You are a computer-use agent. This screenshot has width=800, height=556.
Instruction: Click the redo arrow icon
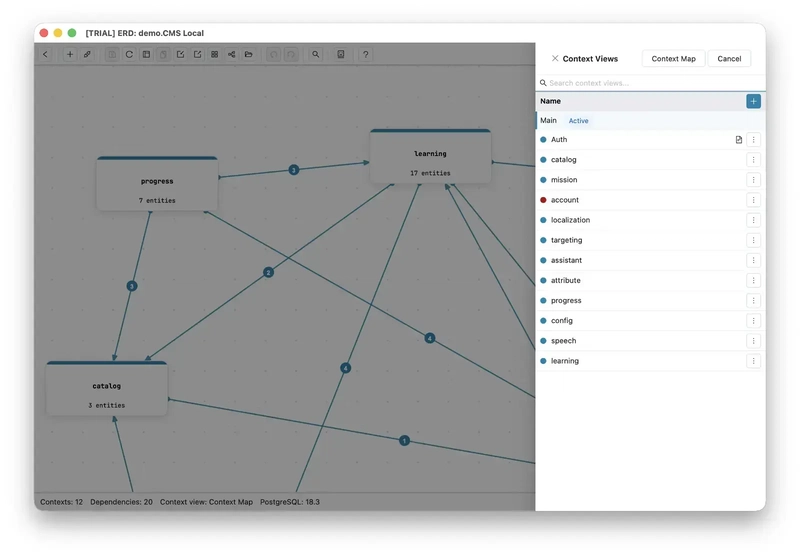[x=291, y=54]
